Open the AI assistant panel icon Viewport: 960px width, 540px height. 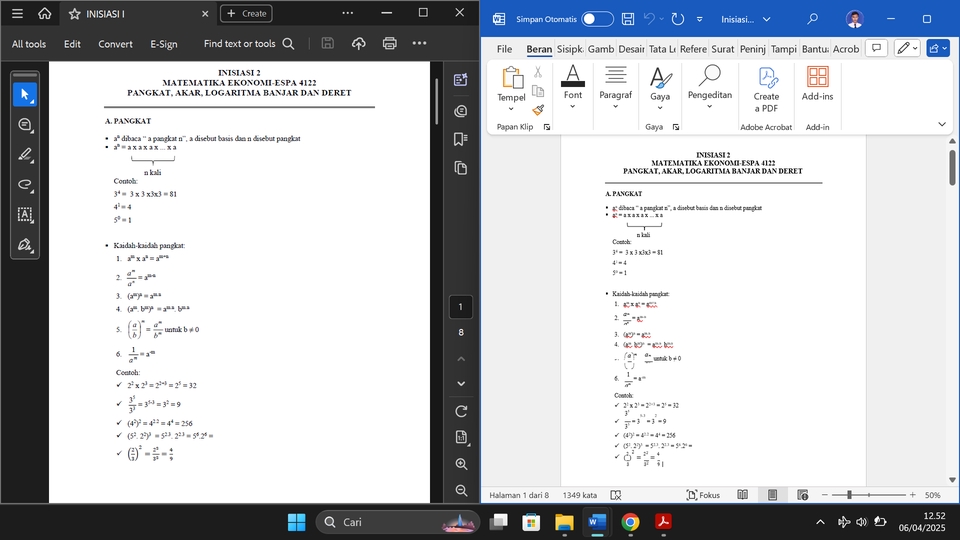pyautogui.click(x=461, y=80)
